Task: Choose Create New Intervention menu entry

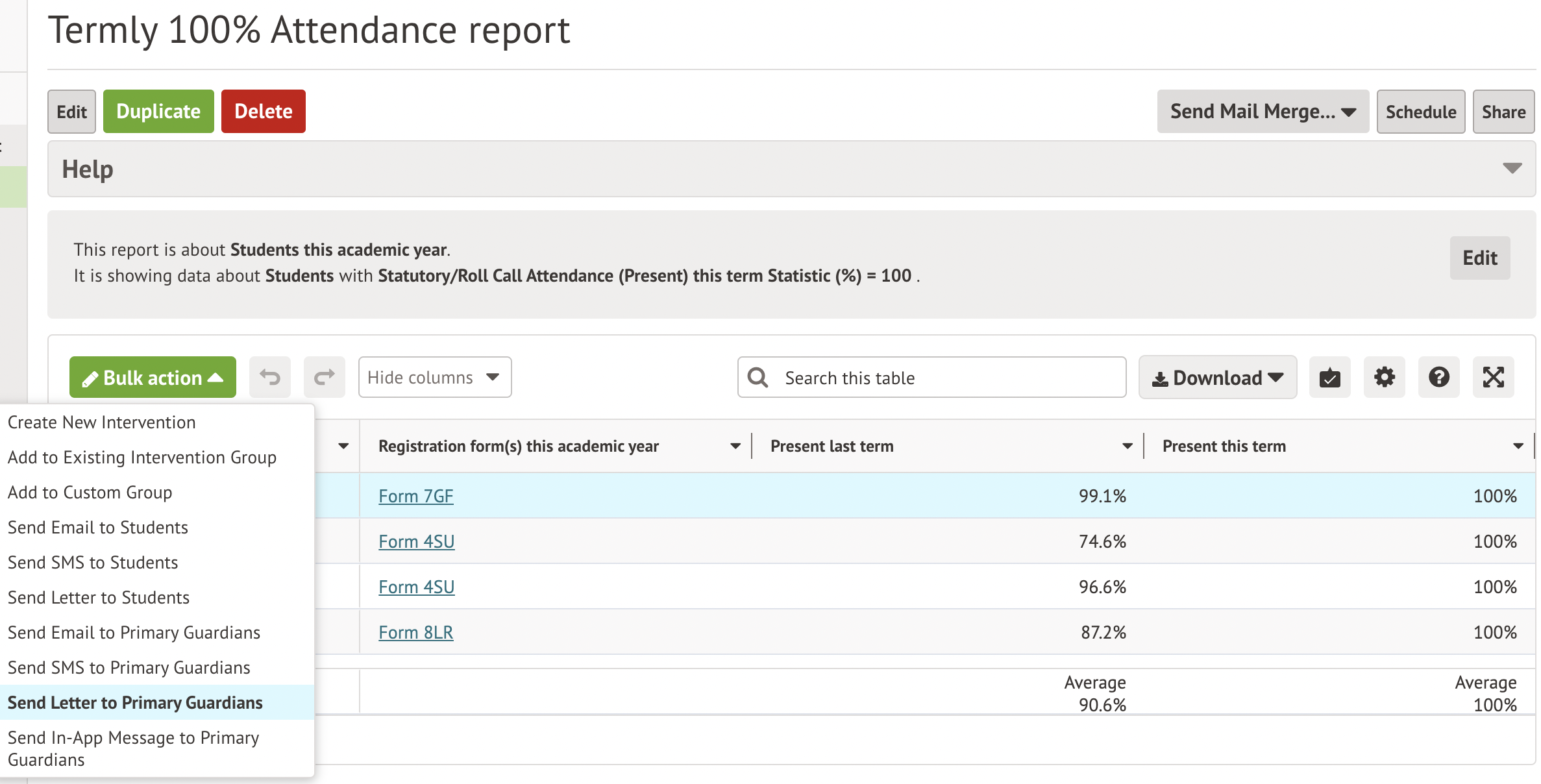Action: point(101,422)
